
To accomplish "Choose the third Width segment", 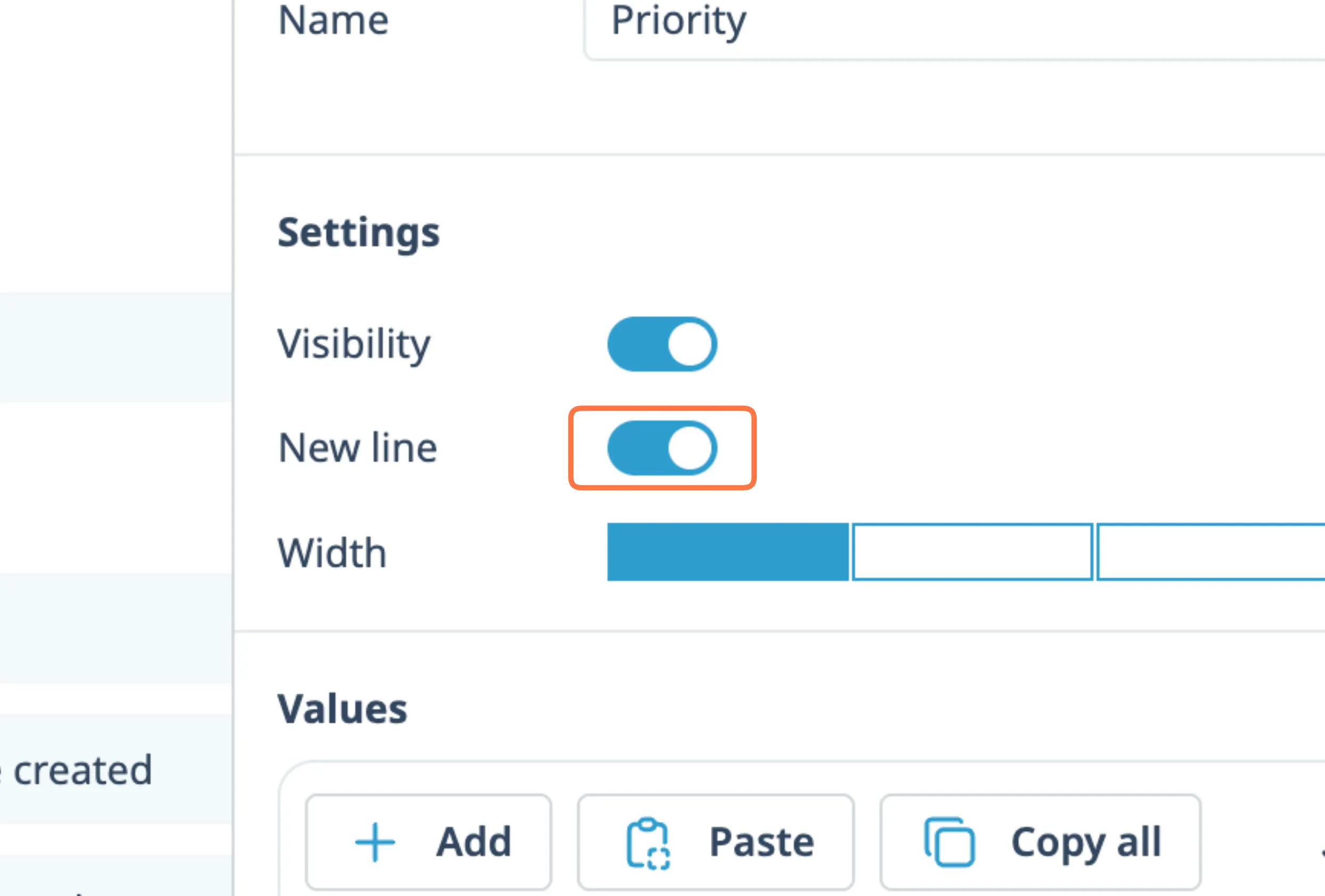I will 1208,552.
